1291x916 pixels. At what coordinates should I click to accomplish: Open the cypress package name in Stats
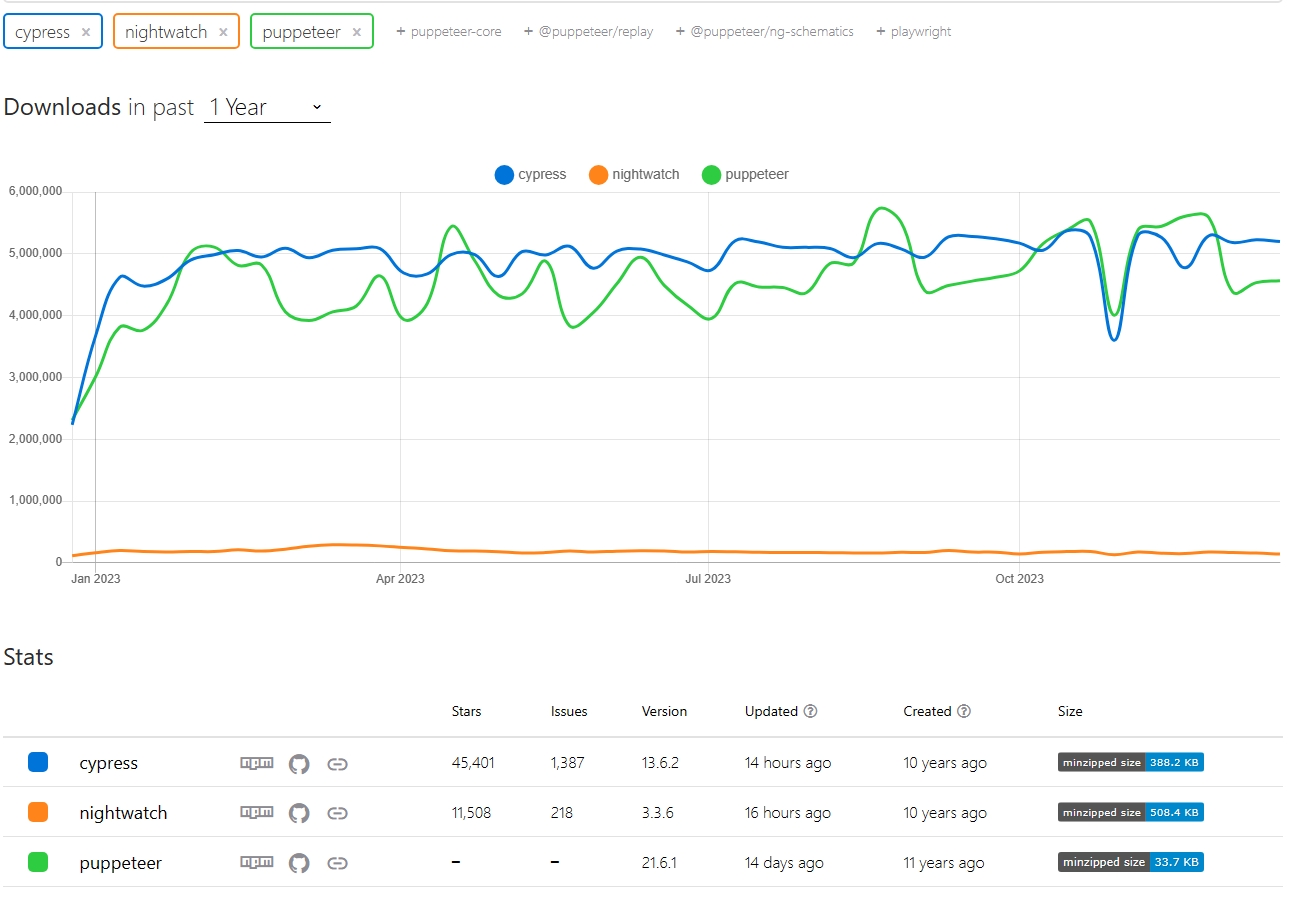coord(109,764)
